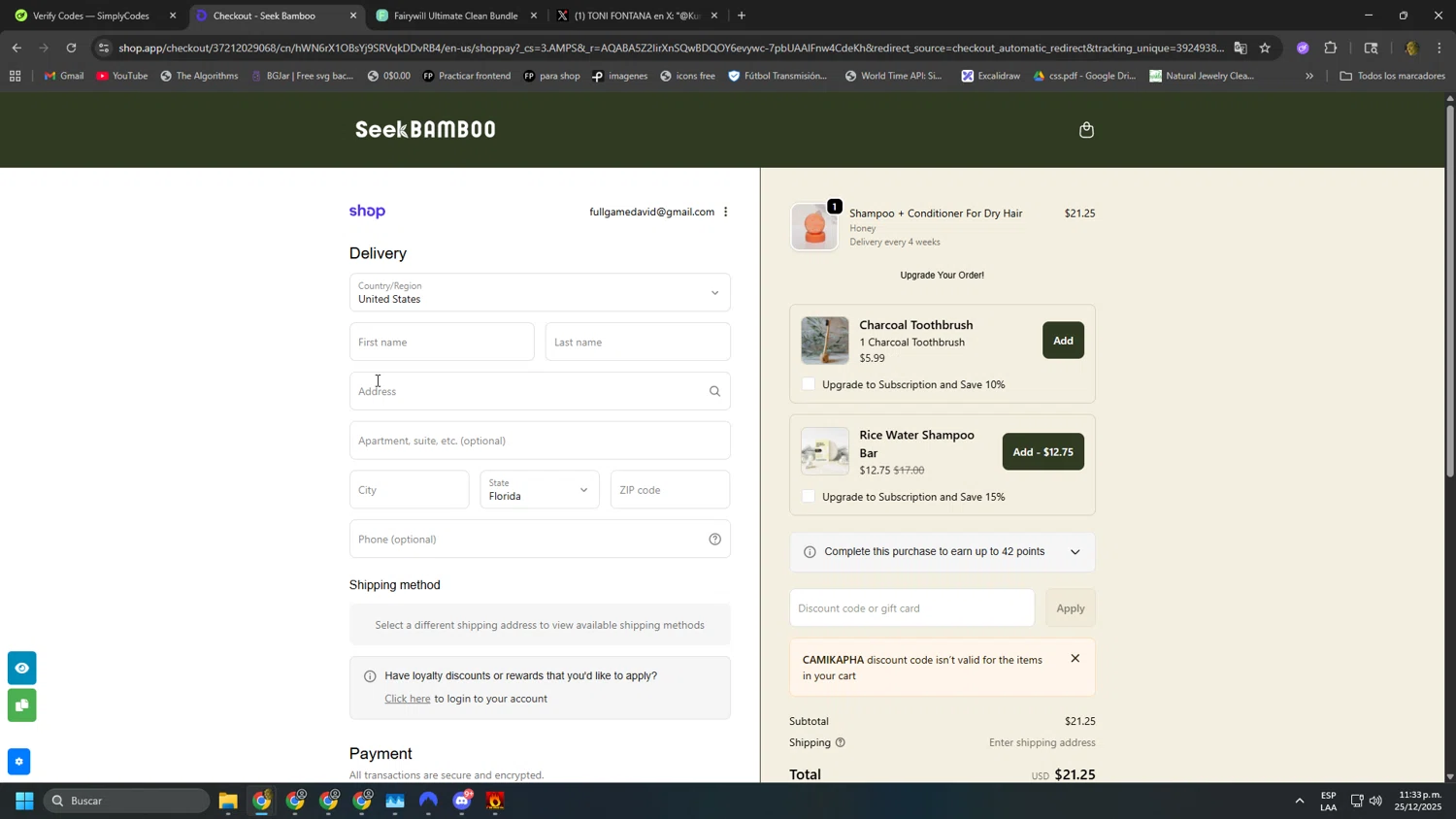The width and height of the screenshot is (1456, 819).
Task: Click the Apply discount button
Action: coord(1071,608)
